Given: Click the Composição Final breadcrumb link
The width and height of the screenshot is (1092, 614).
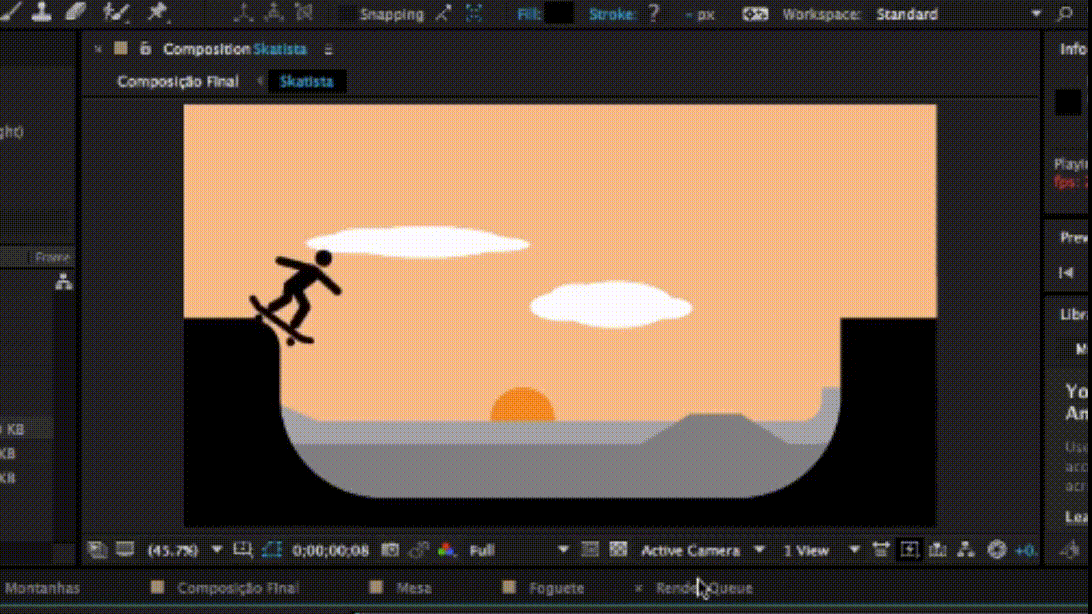Looking at the screenshot, I should tap(178, 81).
